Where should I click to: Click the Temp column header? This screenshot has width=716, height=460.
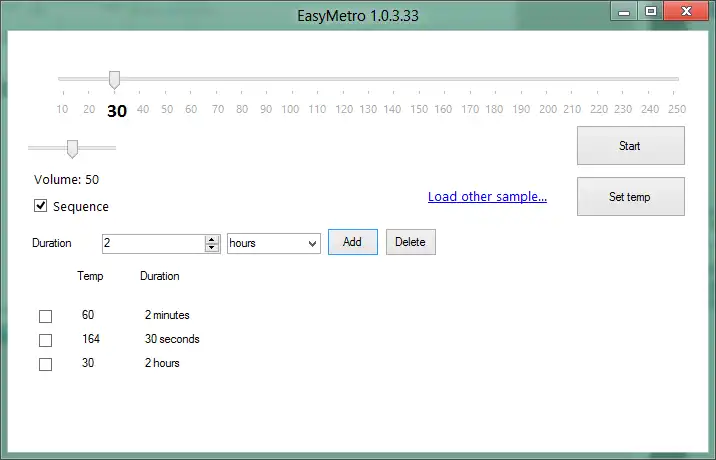pos(90,276)
